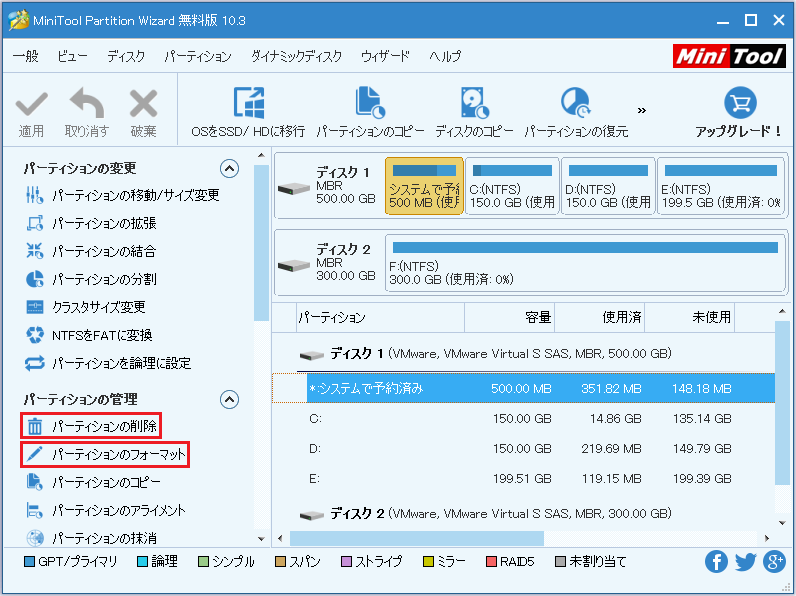The height and width of the screenshot is (596, 796).
Task: Click the sidebar scroll-up arrow
Action: point(261,155)
